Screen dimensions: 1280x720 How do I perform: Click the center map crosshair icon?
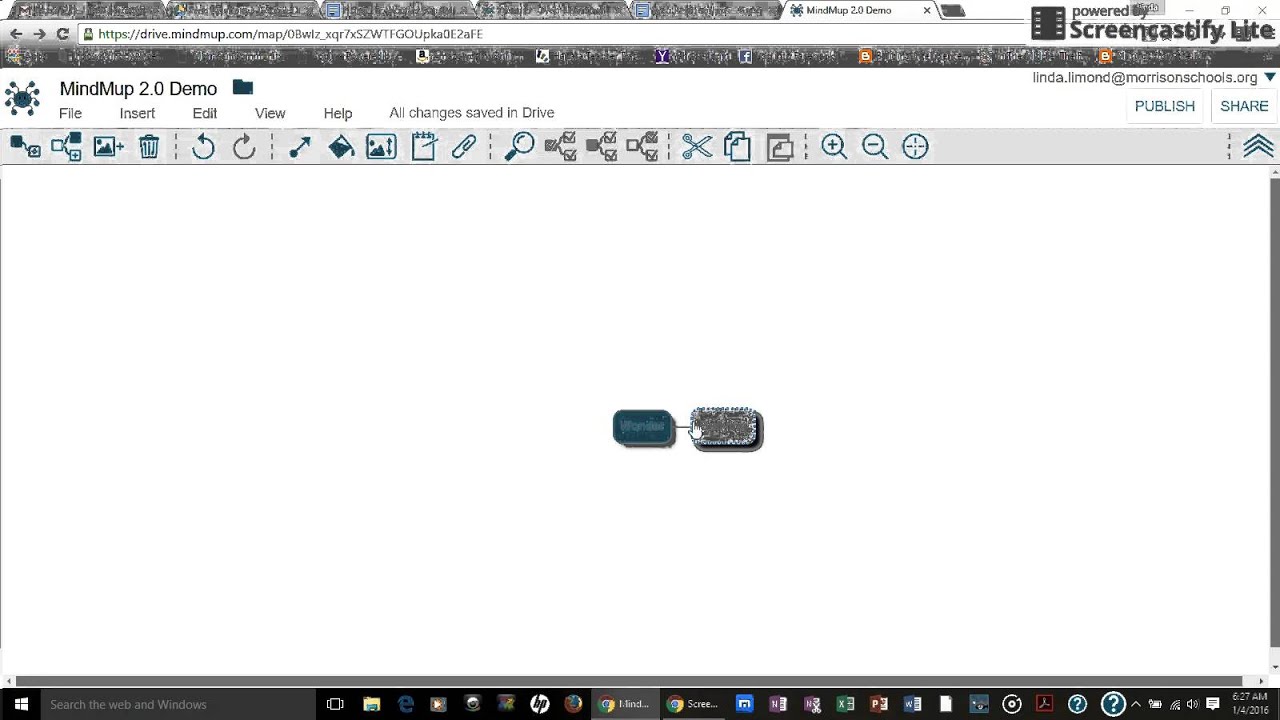click(915, 147)
